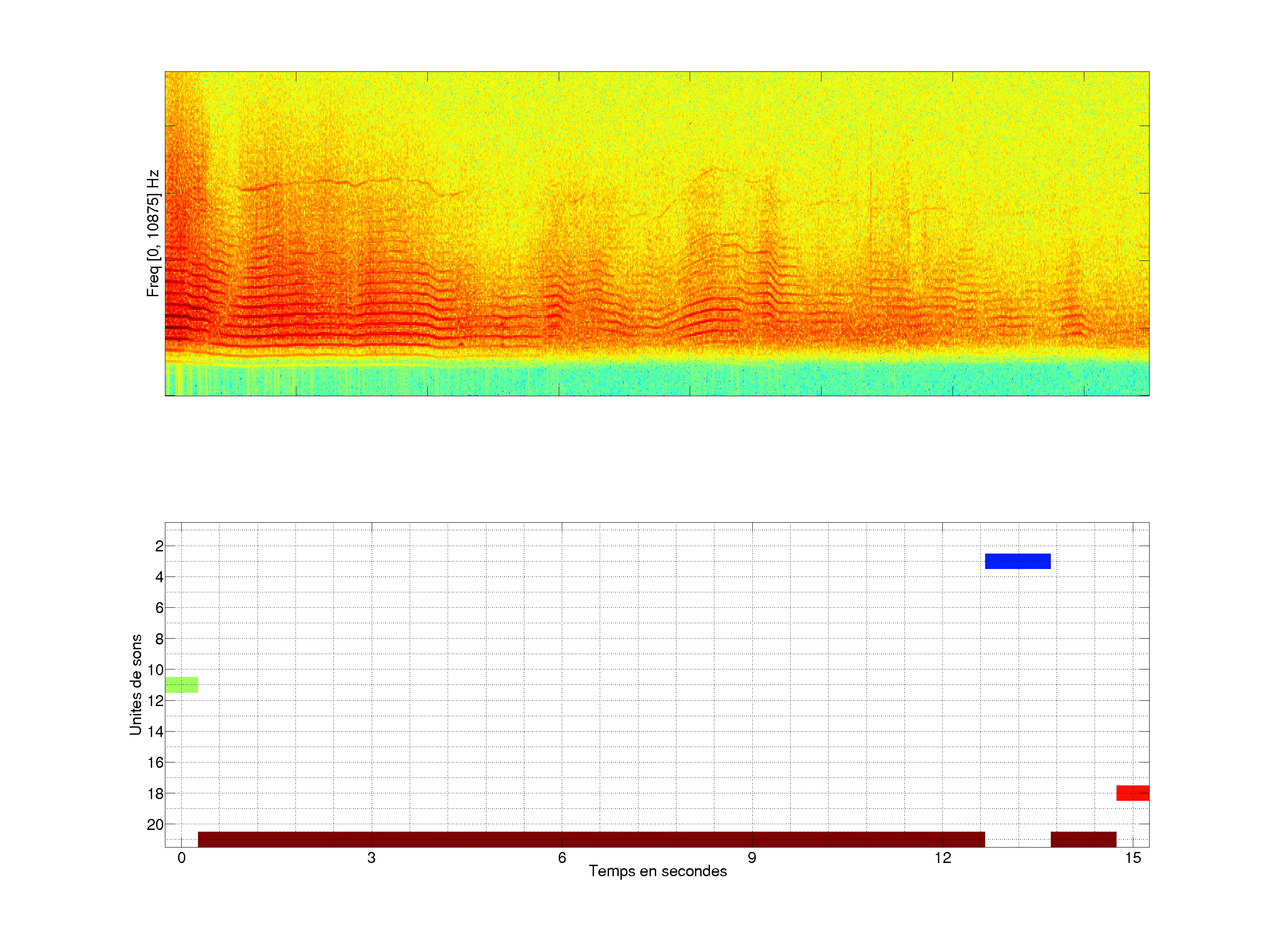Click the x-axis tick label 12

coord(942,858)
